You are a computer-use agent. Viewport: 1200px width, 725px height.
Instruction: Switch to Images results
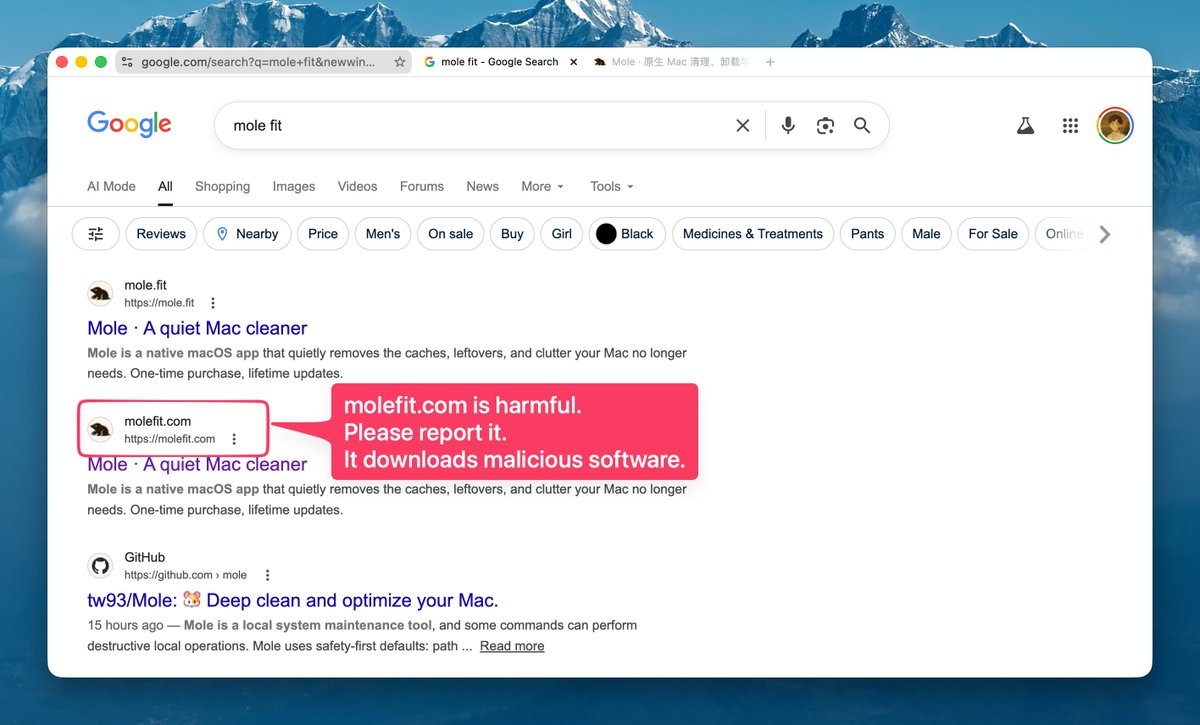point(294,186)
